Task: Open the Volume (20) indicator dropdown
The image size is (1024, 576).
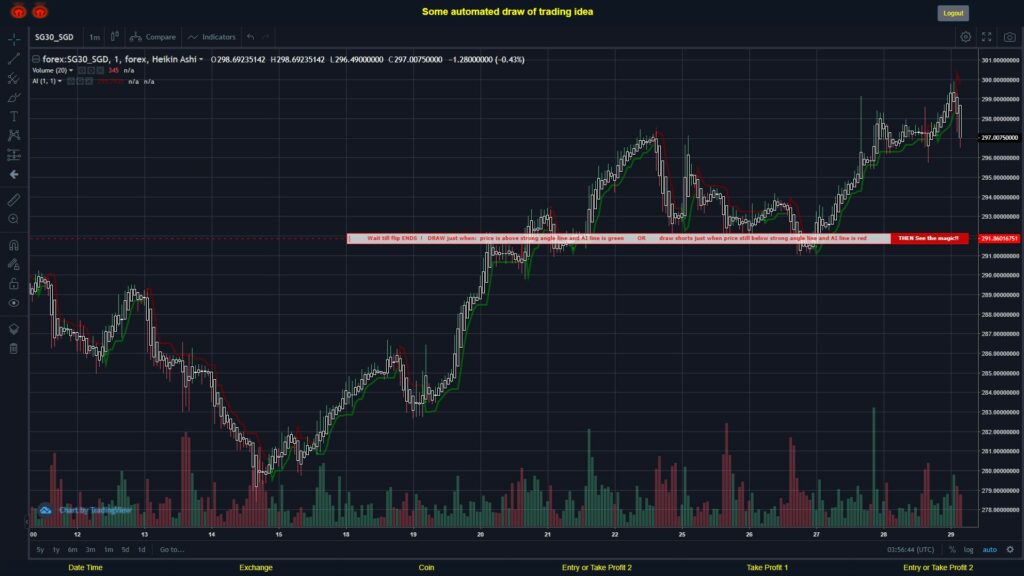Action: 71,71
